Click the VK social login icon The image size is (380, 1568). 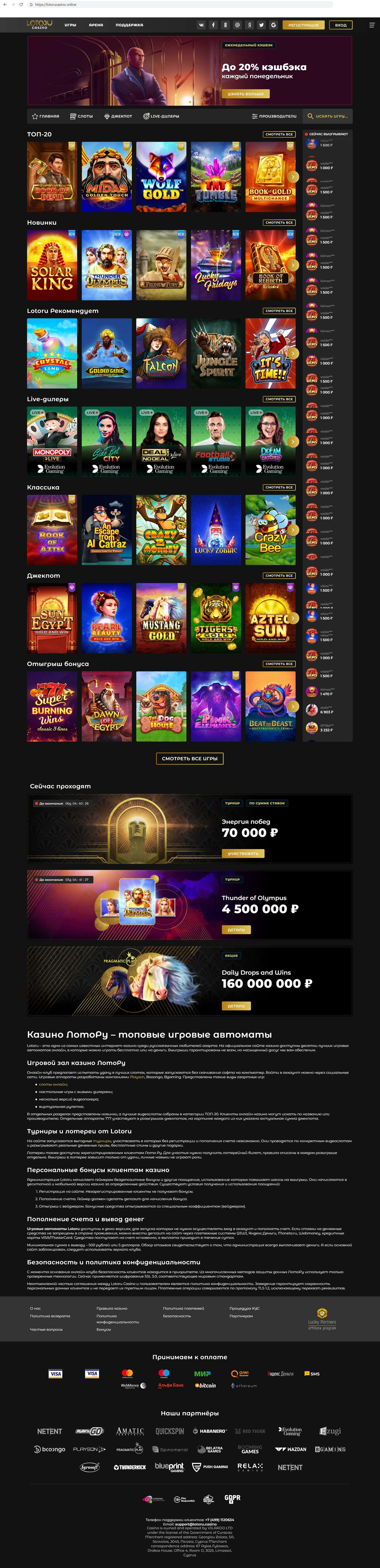point(201,25)
